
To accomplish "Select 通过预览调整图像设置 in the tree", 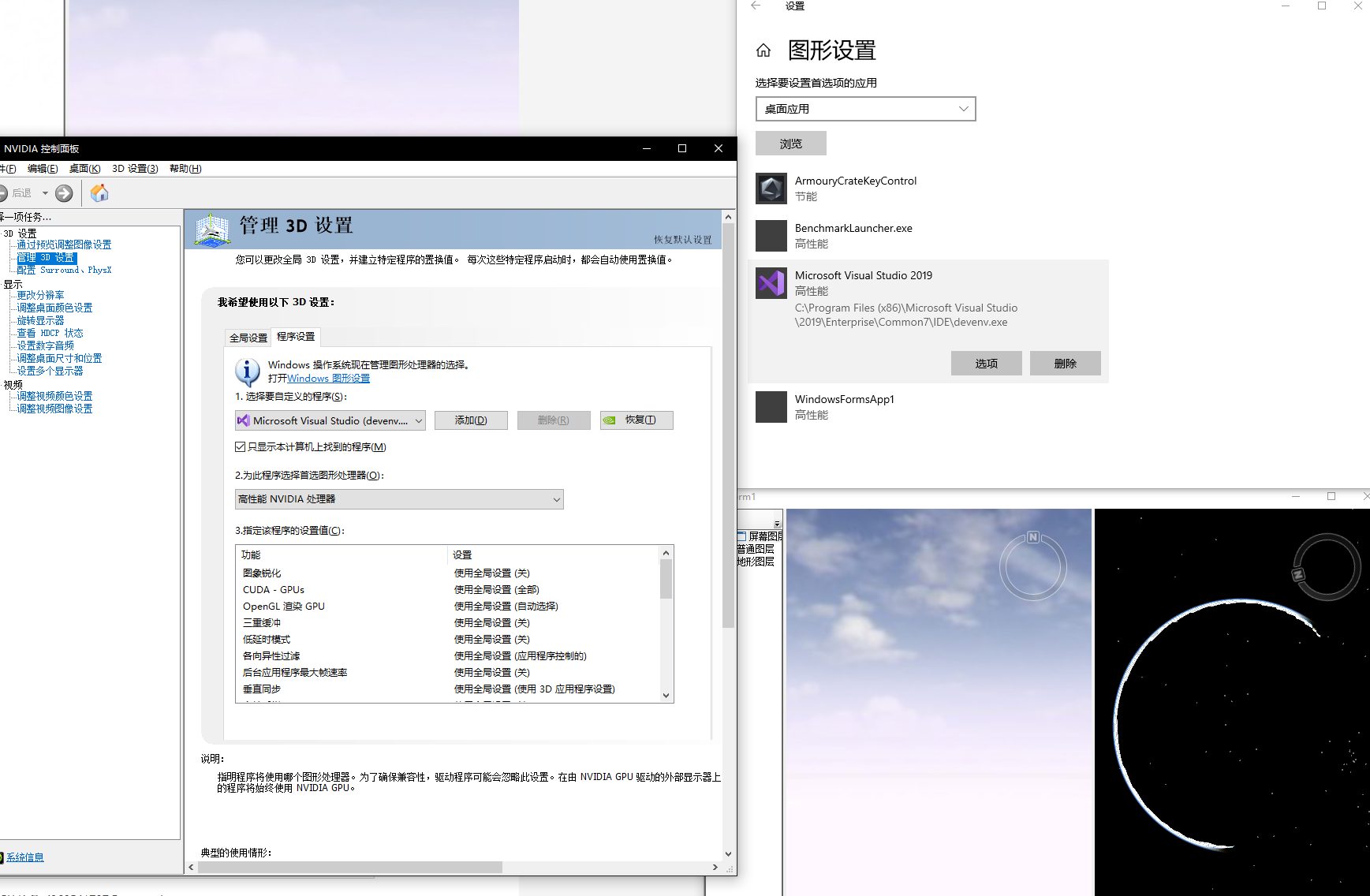I will click(64, 245).
